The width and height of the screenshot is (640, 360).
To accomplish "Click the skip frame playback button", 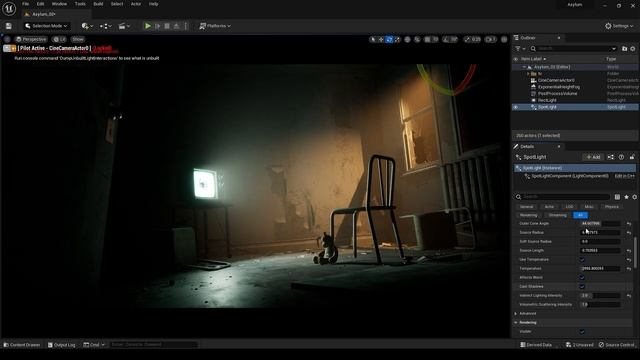I will pyautogui.click(x=158, y=26).
